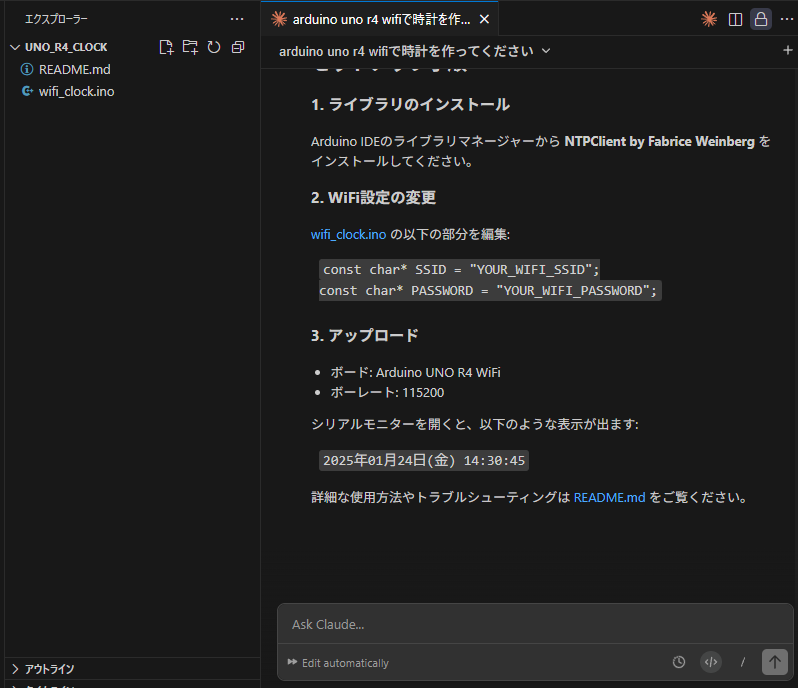798x688 pixels.
Task: Click the sample date time output text
Action: [x=423, y=461]
